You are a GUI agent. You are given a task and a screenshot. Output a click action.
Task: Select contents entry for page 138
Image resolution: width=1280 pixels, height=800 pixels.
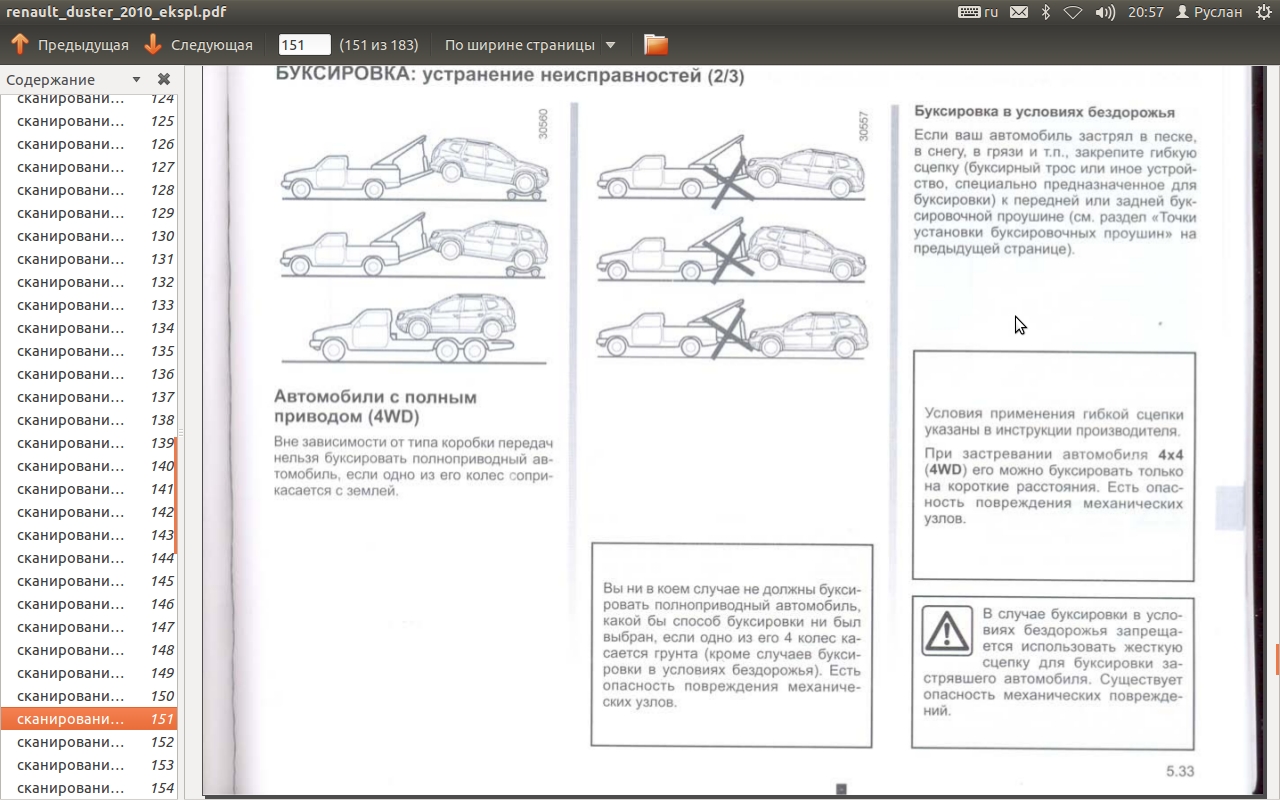[88, 420]
